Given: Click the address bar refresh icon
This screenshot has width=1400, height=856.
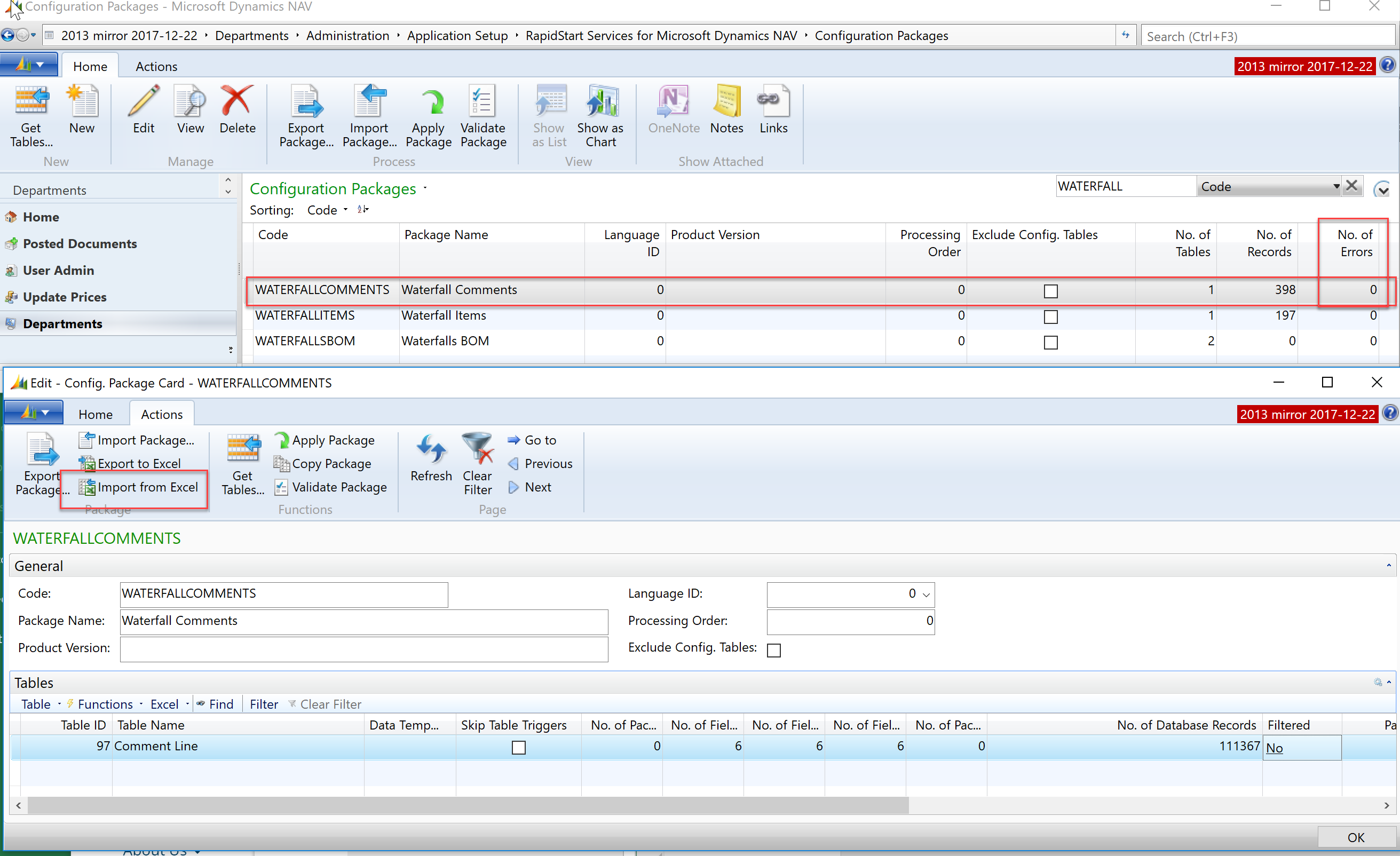Looking at the screenshot, I should click(1126, 36).
